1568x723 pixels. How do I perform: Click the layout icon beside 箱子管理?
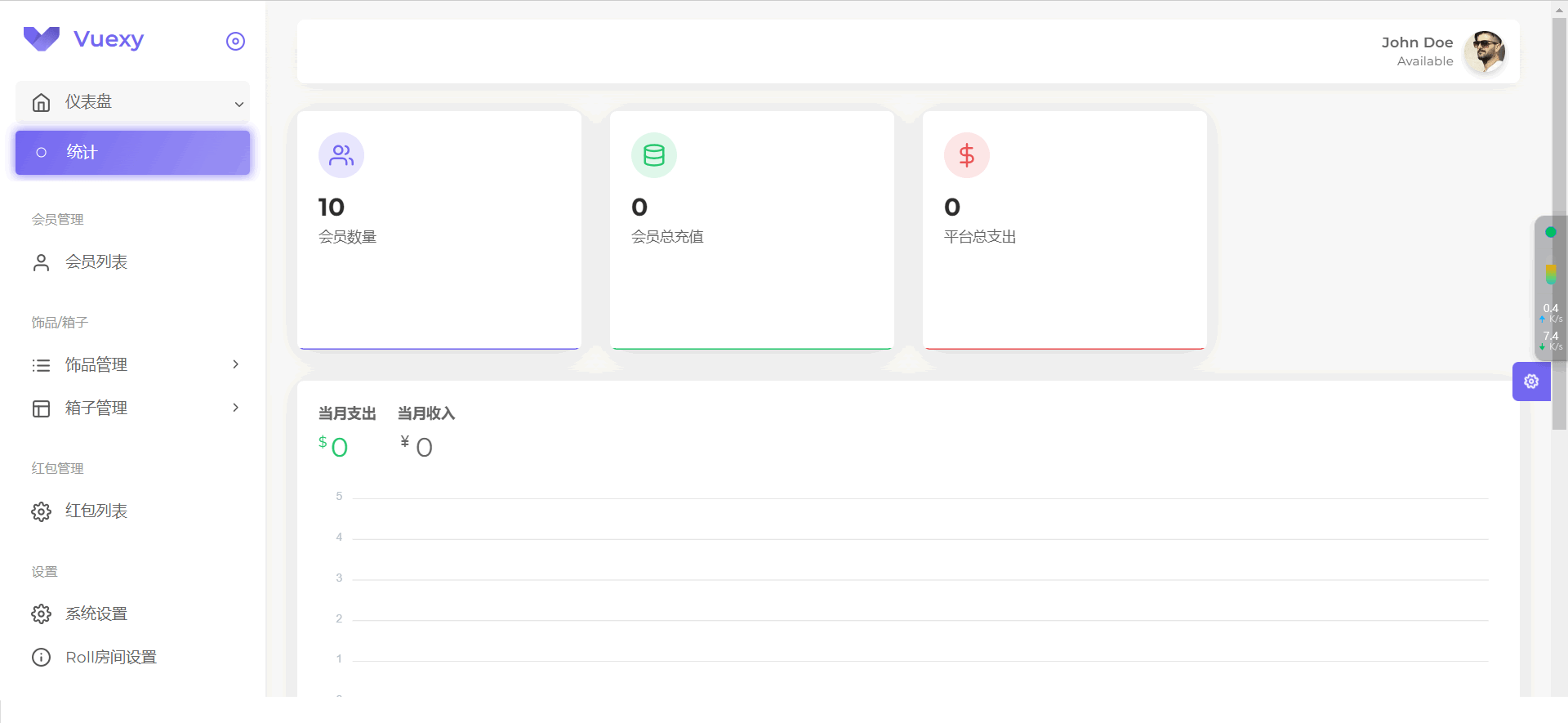(x=41, y=408)
